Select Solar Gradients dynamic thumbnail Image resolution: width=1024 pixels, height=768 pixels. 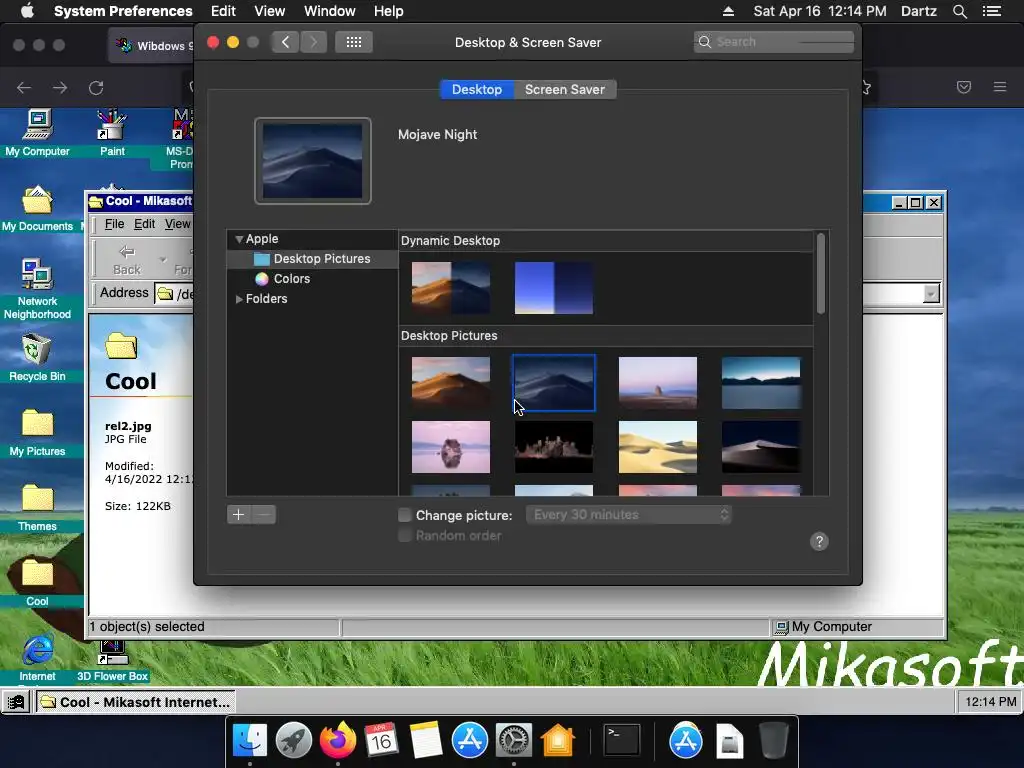pos(554,288)
